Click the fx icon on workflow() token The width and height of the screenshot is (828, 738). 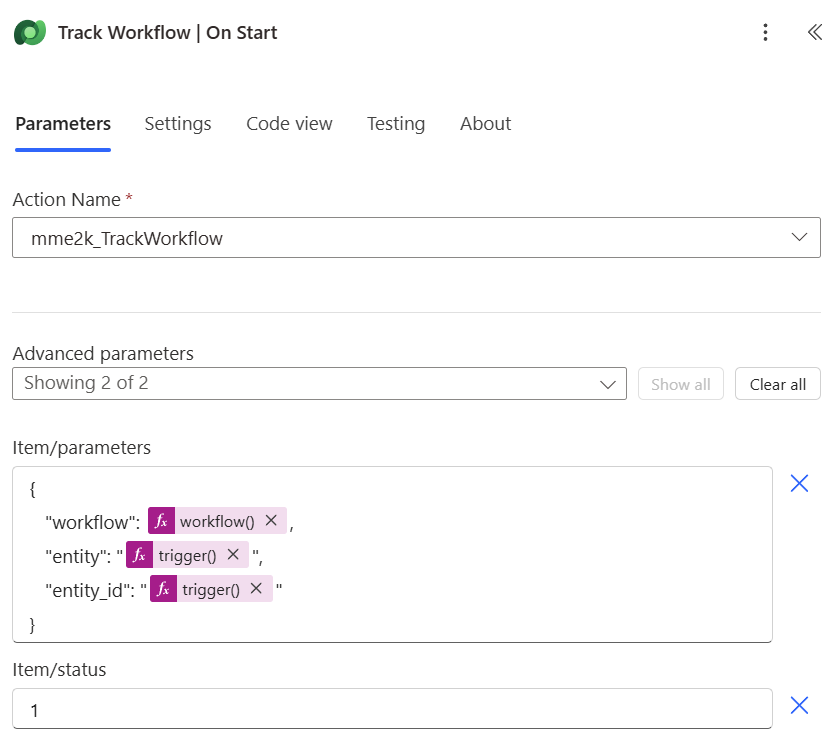pyautogui.click(x=161, y=521)
